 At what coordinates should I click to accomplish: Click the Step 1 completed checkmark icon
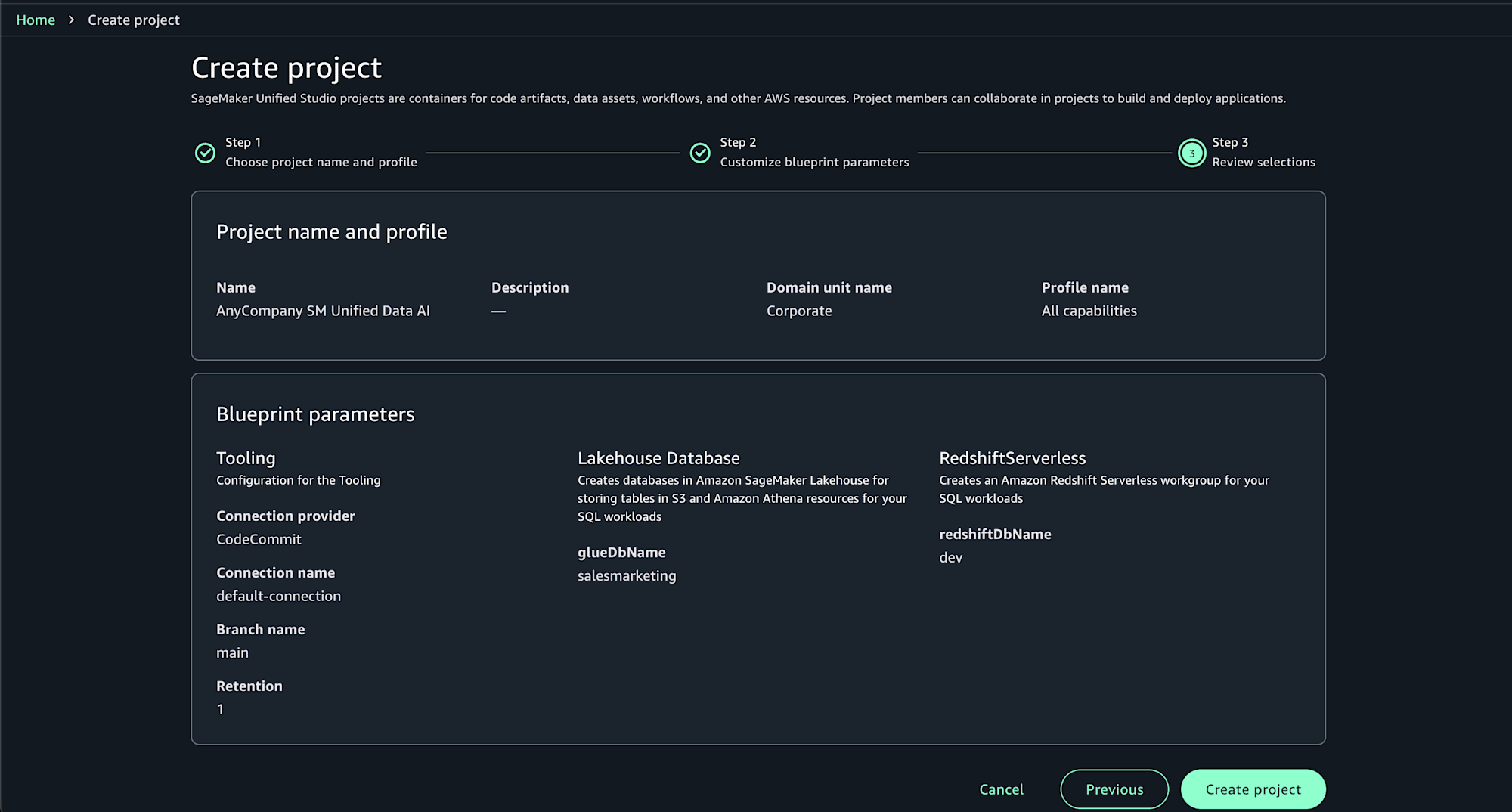click(x=205, y=153)
